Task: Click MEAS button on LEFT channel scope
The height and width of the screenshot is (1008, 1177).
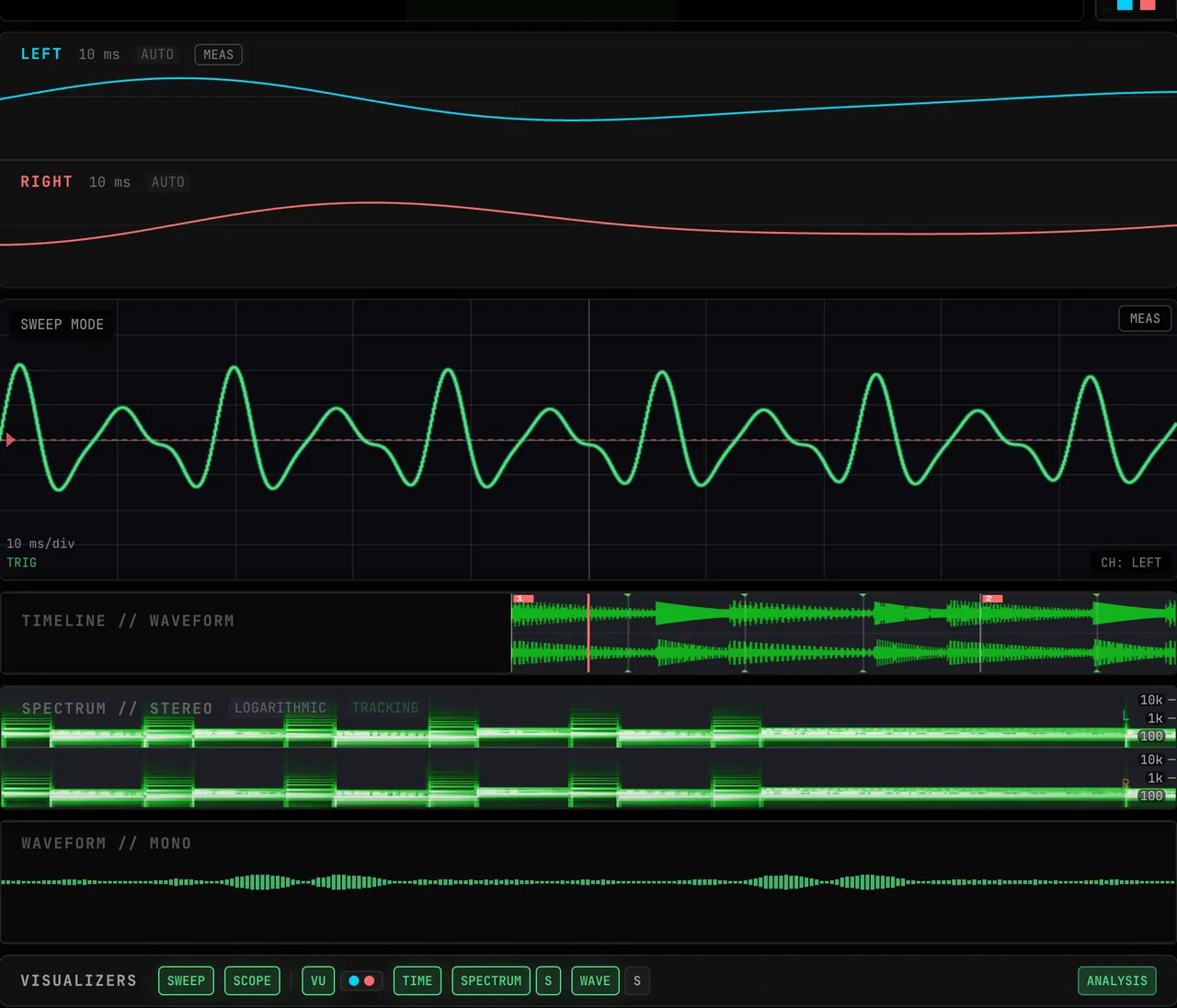Action: [218, 54]
